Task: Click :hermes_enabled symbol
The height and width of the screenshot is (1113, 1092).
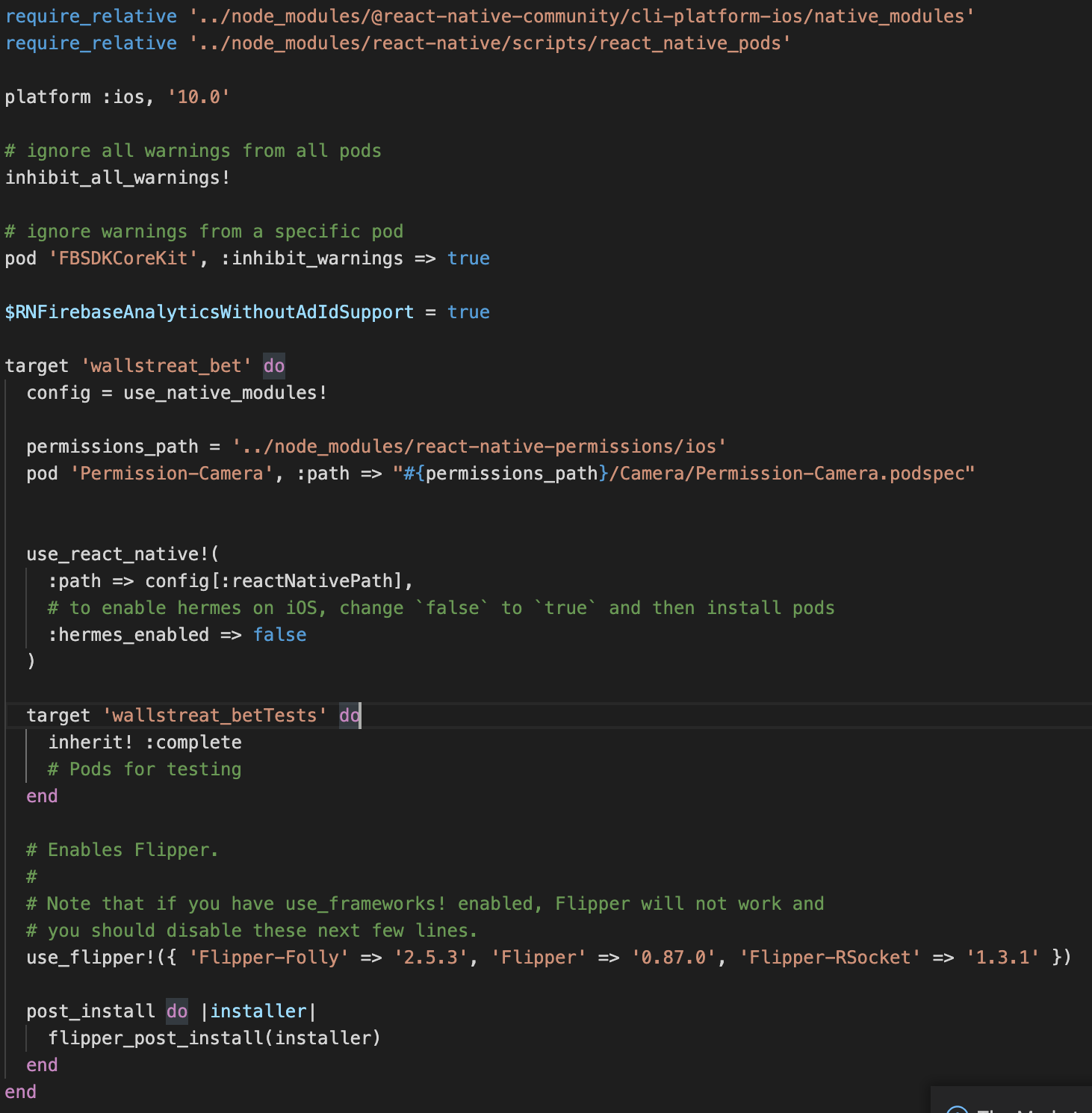Action: pyautogui.click(x=128, y=635)
